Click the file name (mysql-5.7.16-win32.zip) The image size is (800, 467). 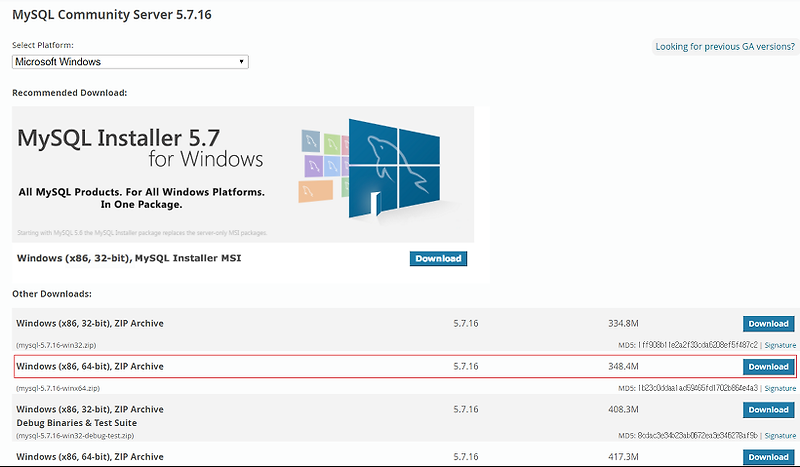coord(56,345)
